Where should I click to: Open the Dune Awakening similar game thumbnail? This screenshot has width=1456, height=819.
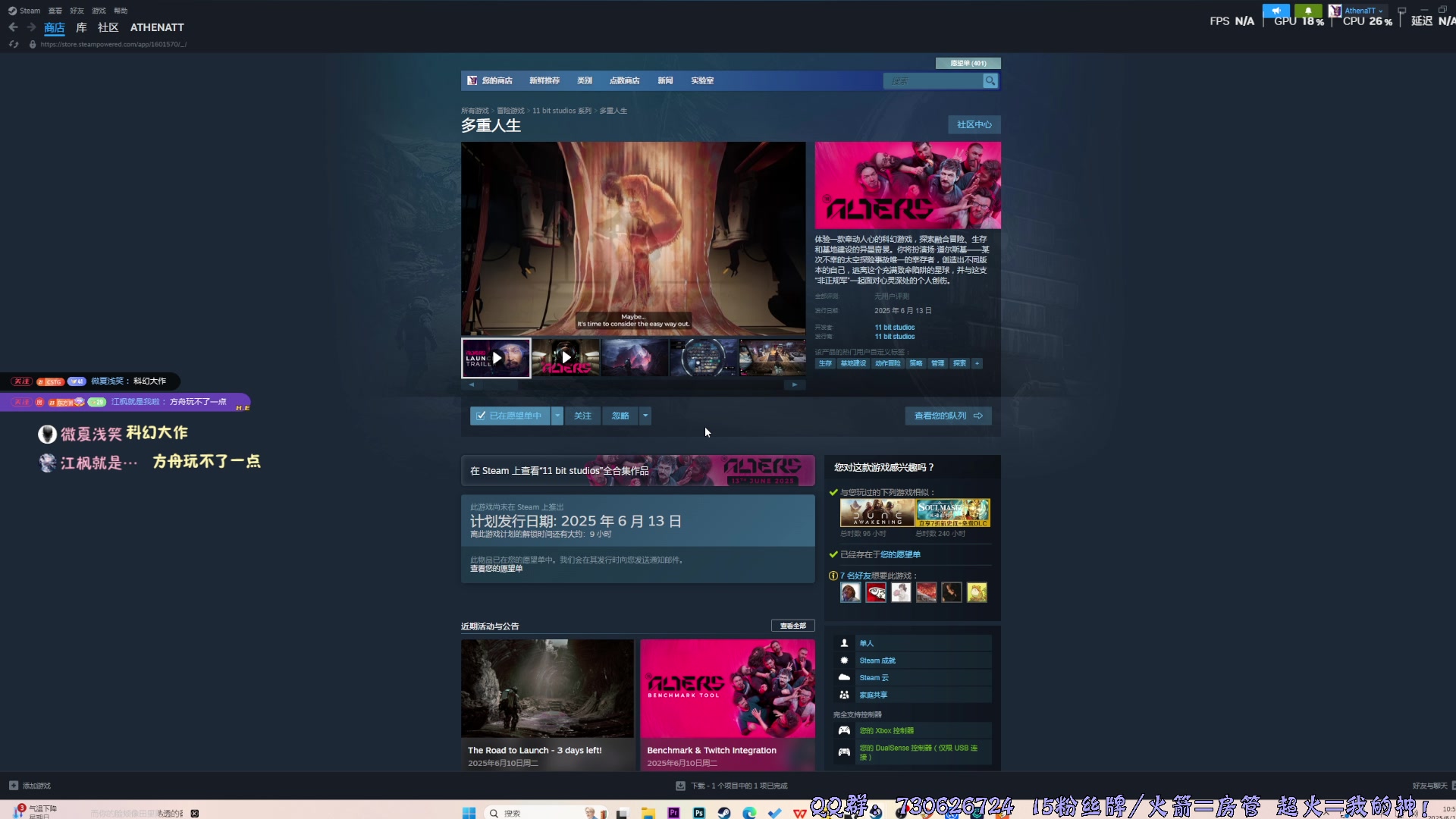click(877, 513)
